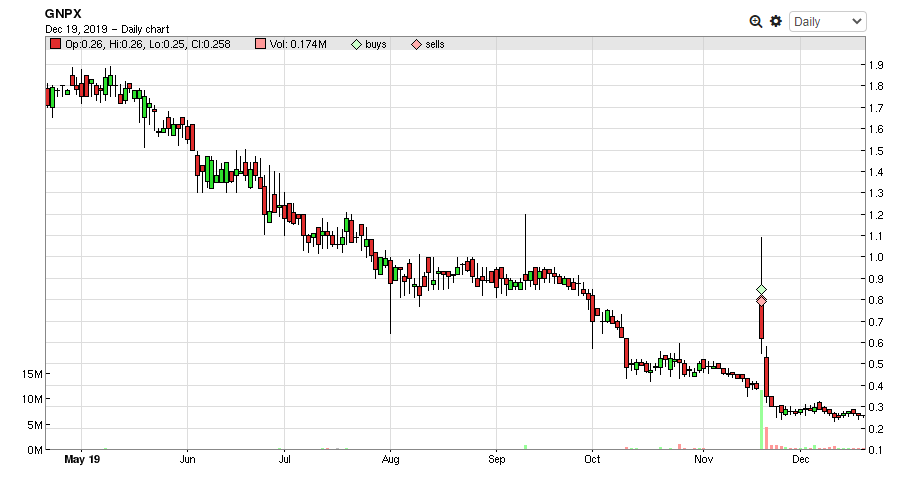This screenshot has height=498, width=911.
Task: Click the 'Jul' date axis label
Action: click(284, 460)
